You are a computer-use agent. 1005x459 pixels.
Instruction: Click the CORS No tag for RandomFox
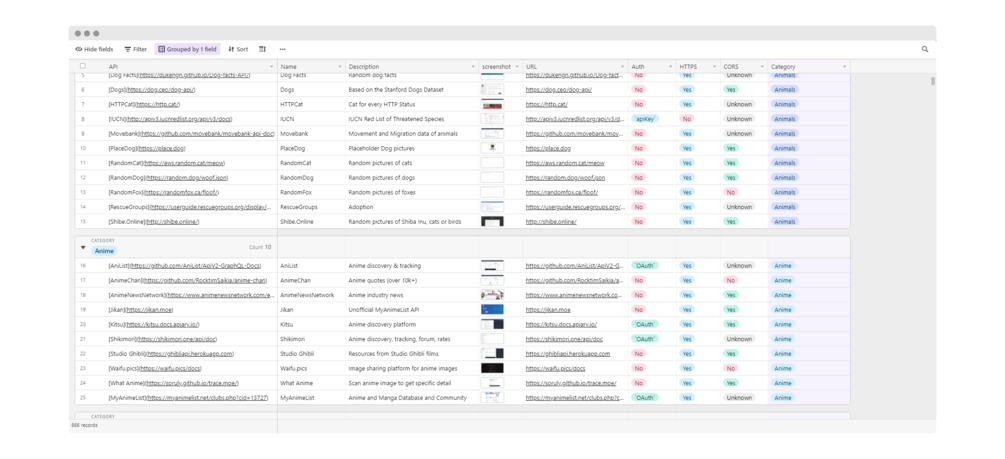tap(730, 192)
